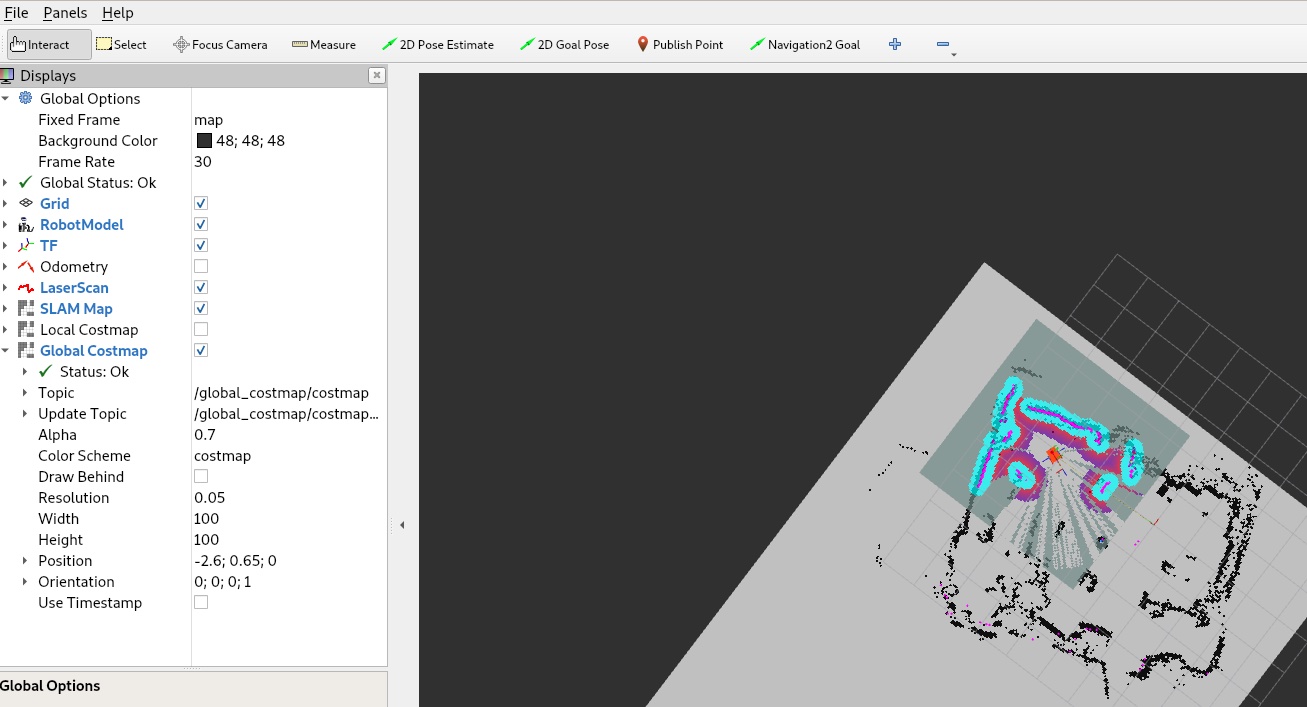
Task: Open the File menu
Action: point(16,12)
